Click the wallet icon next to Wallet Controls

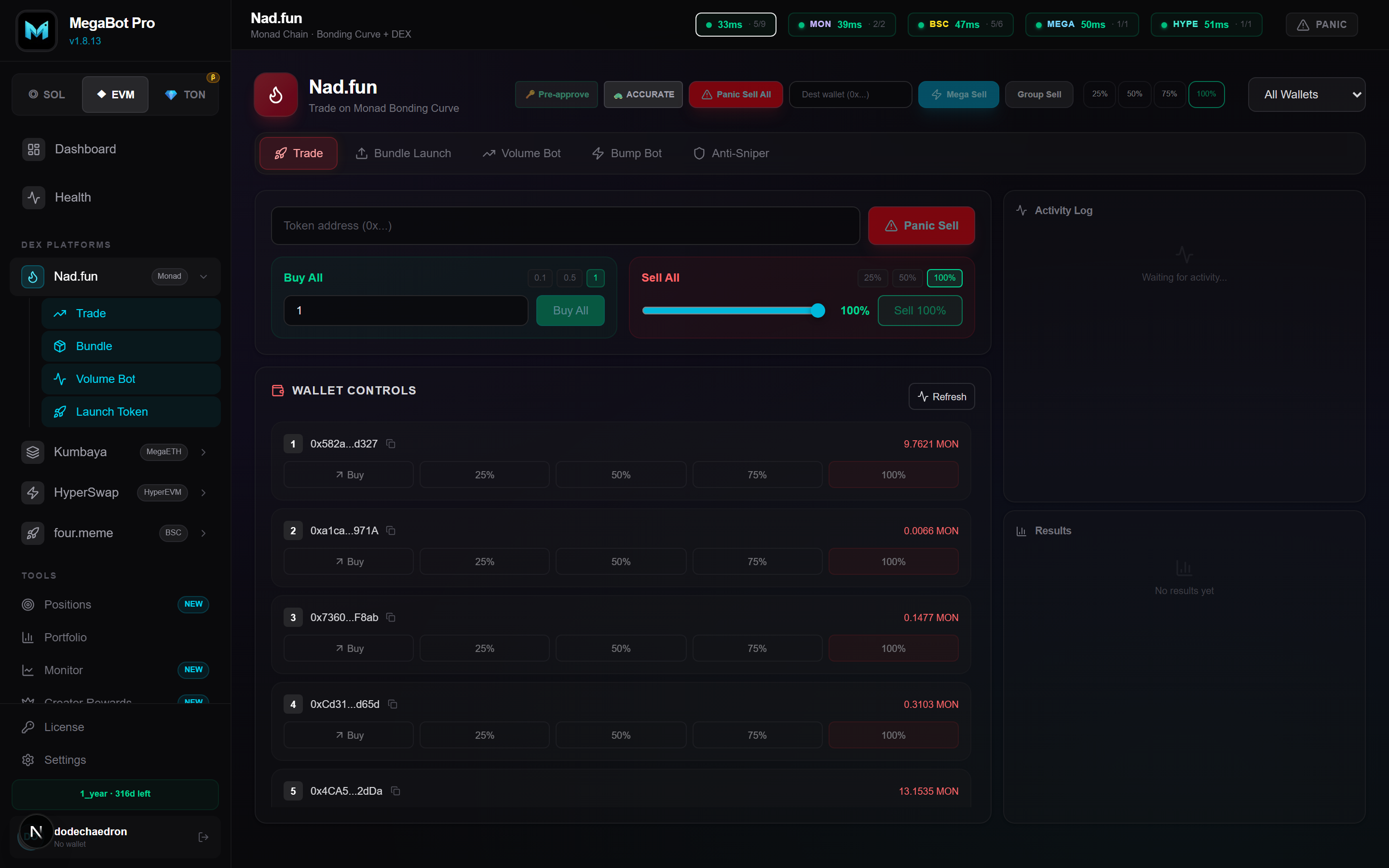point(278,391)
